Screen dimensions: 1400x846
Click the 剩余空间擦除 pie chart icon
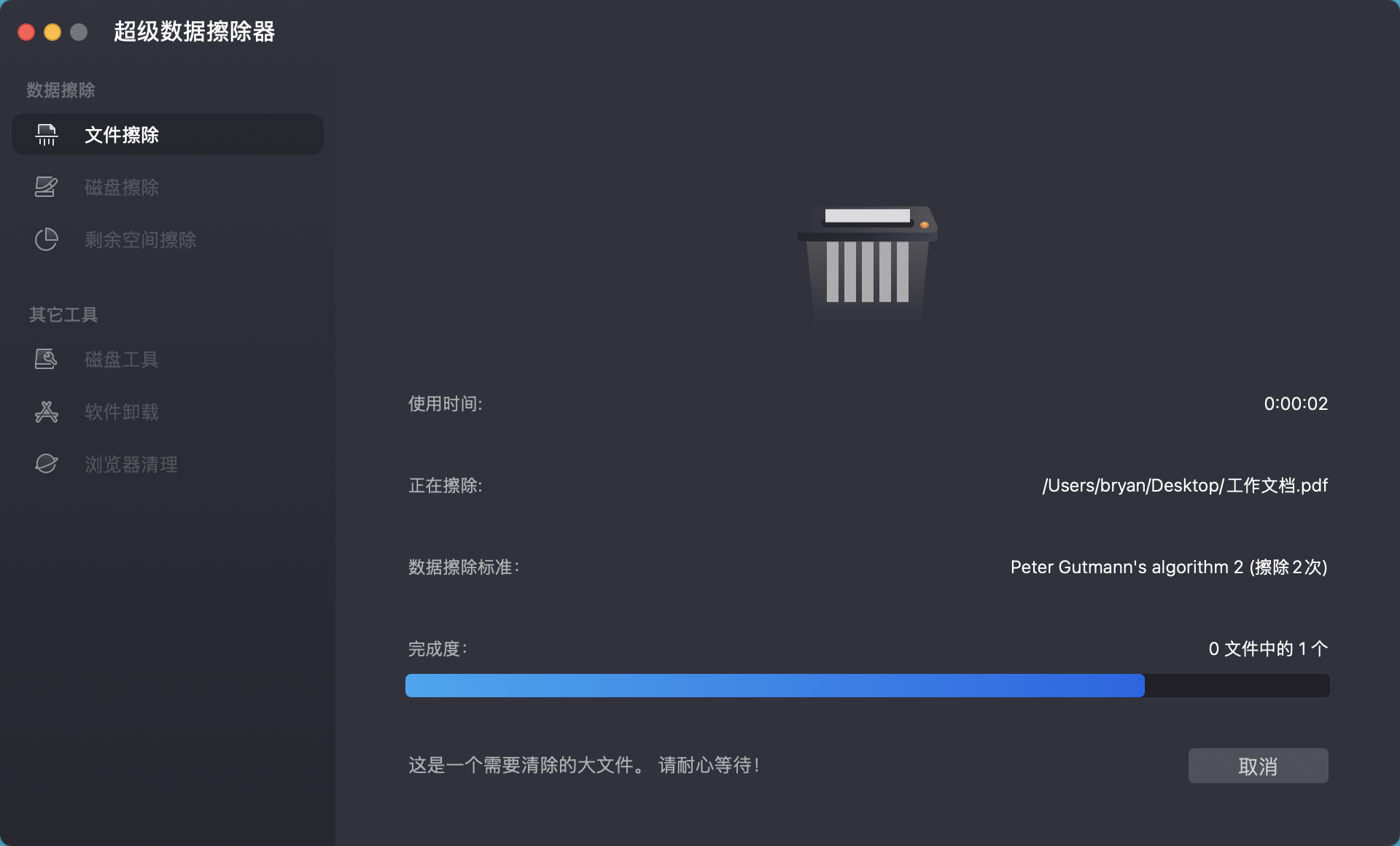[x=46, y=239]
